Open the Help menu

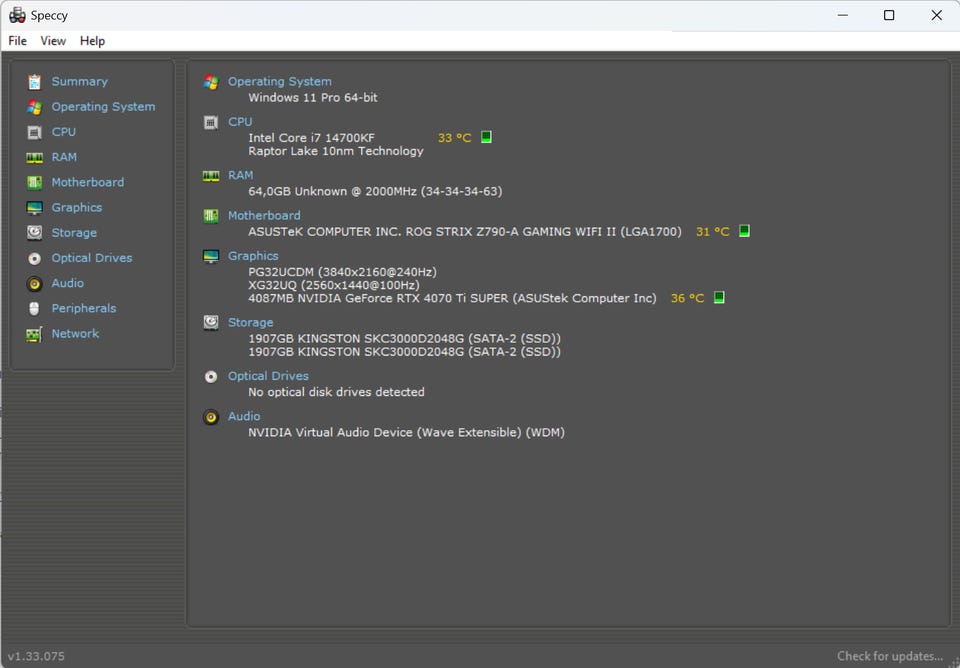(92, 41)
